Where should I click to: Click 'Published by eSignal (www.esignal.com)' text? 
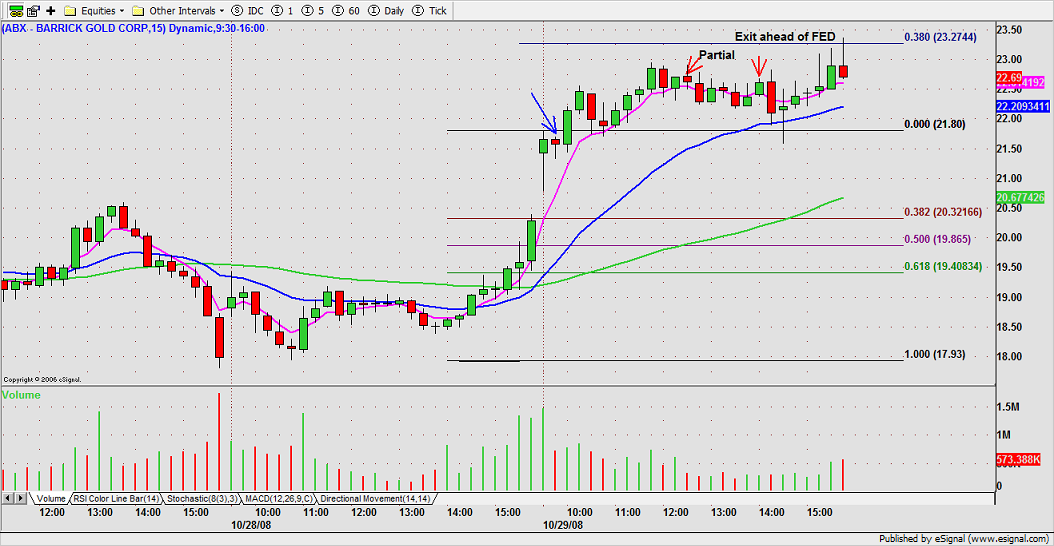coord(965,539)
